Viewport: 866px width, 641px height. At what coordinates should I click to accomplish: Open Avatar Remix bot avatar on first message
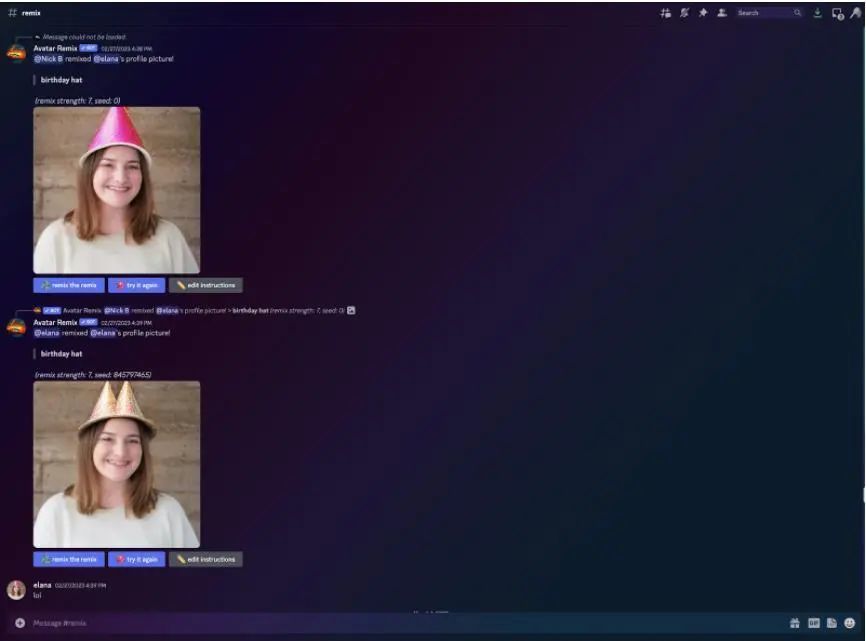(17, 53)
